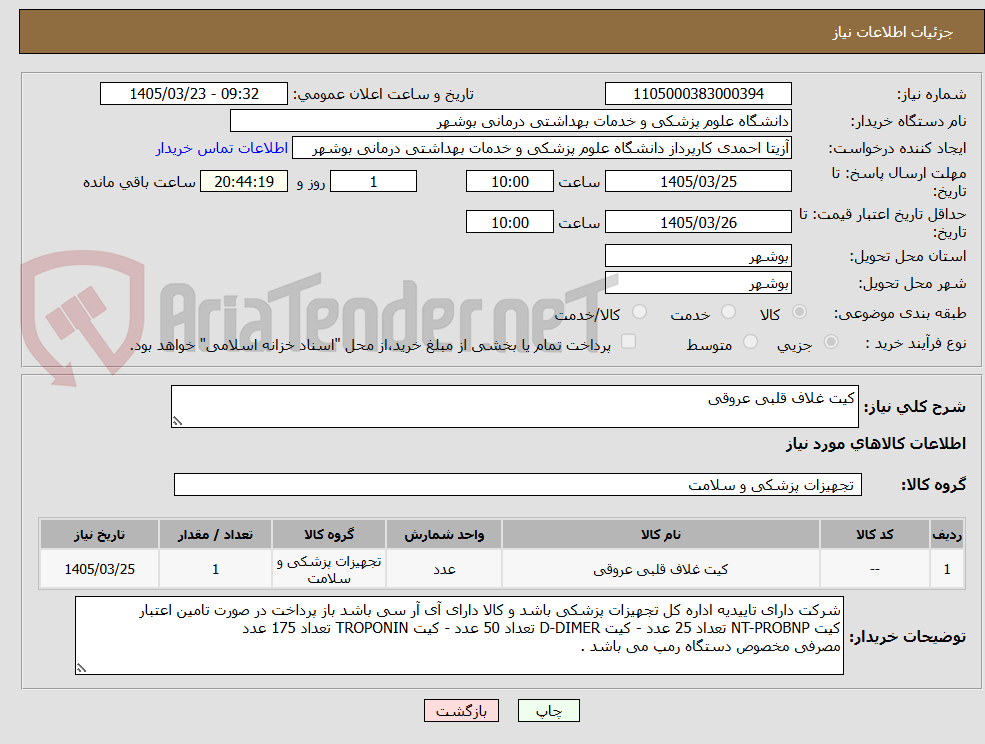
Task: Click the quantity cell 1 in the table
Action: point(215,569)
